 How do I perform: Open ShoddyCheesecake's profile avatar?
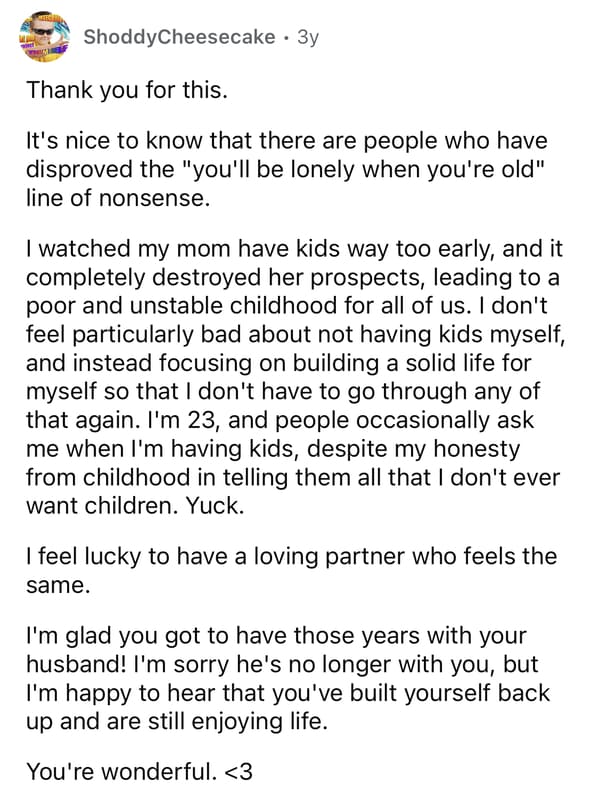click(x=44, y=36)
